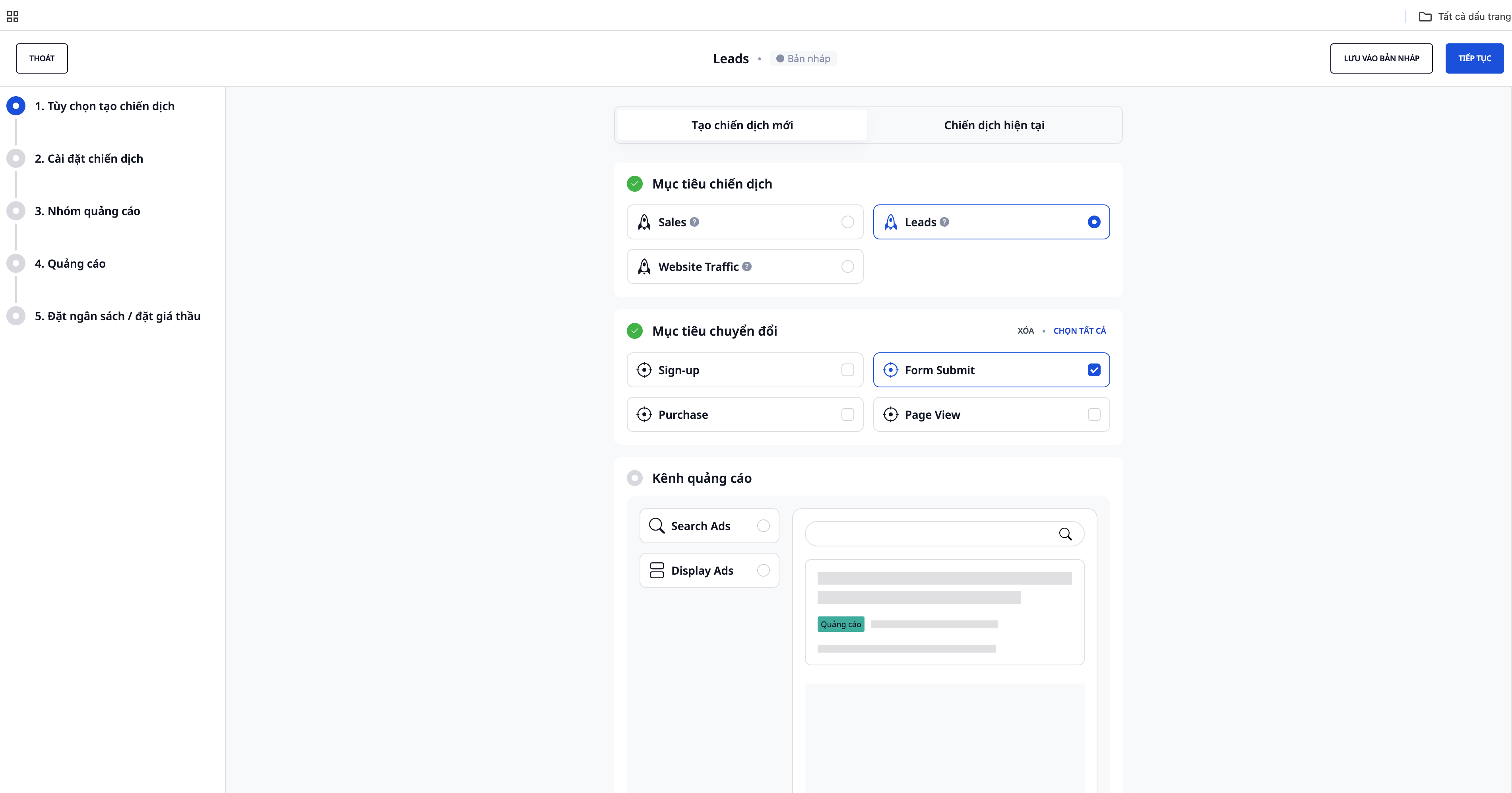Viewport: 1512px width, 793px height.
Task: Click the help icon next to Leads
Action: click(944, 222)
